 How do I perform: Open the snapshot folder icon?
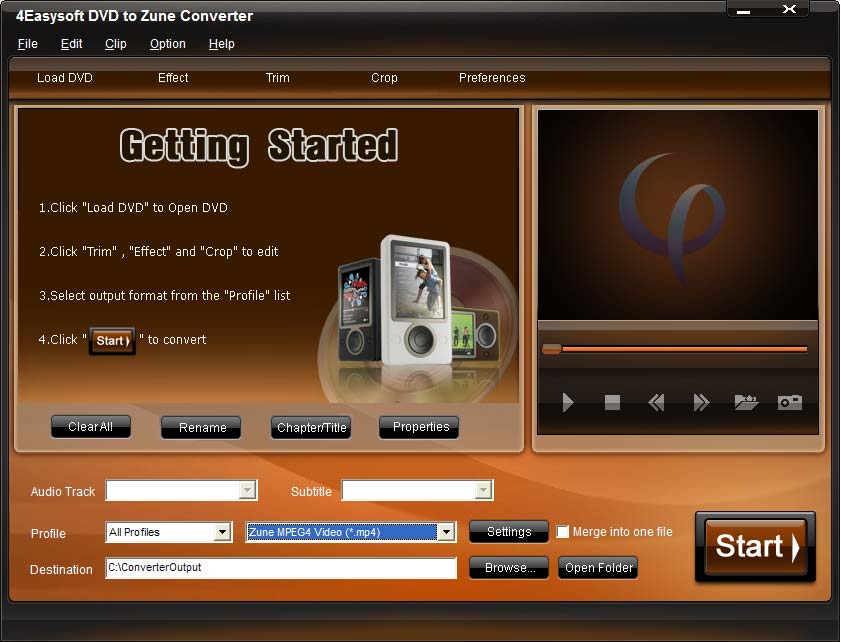point(746,402)
